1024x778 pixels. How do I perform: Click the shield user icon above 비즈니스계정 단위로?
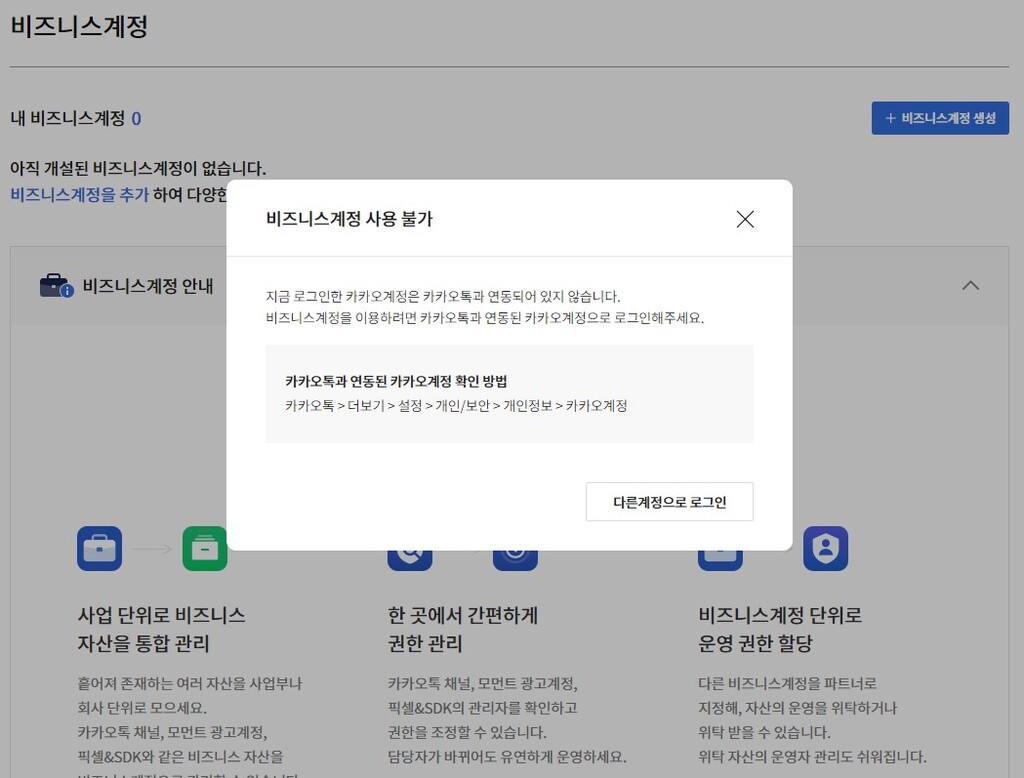click(x=825, y=549)
